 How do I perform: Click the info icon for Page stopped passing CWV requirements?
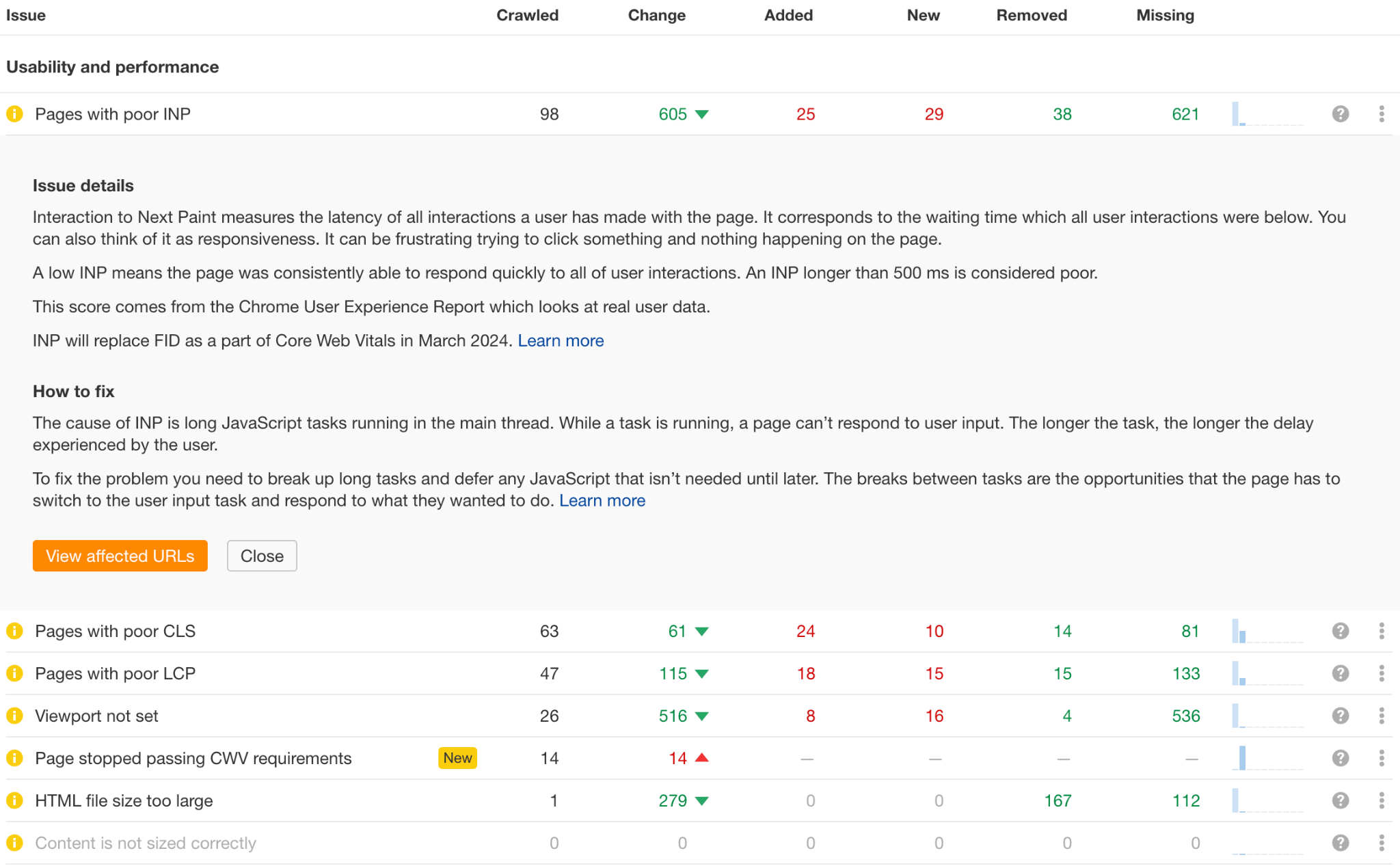coord(15,758)
